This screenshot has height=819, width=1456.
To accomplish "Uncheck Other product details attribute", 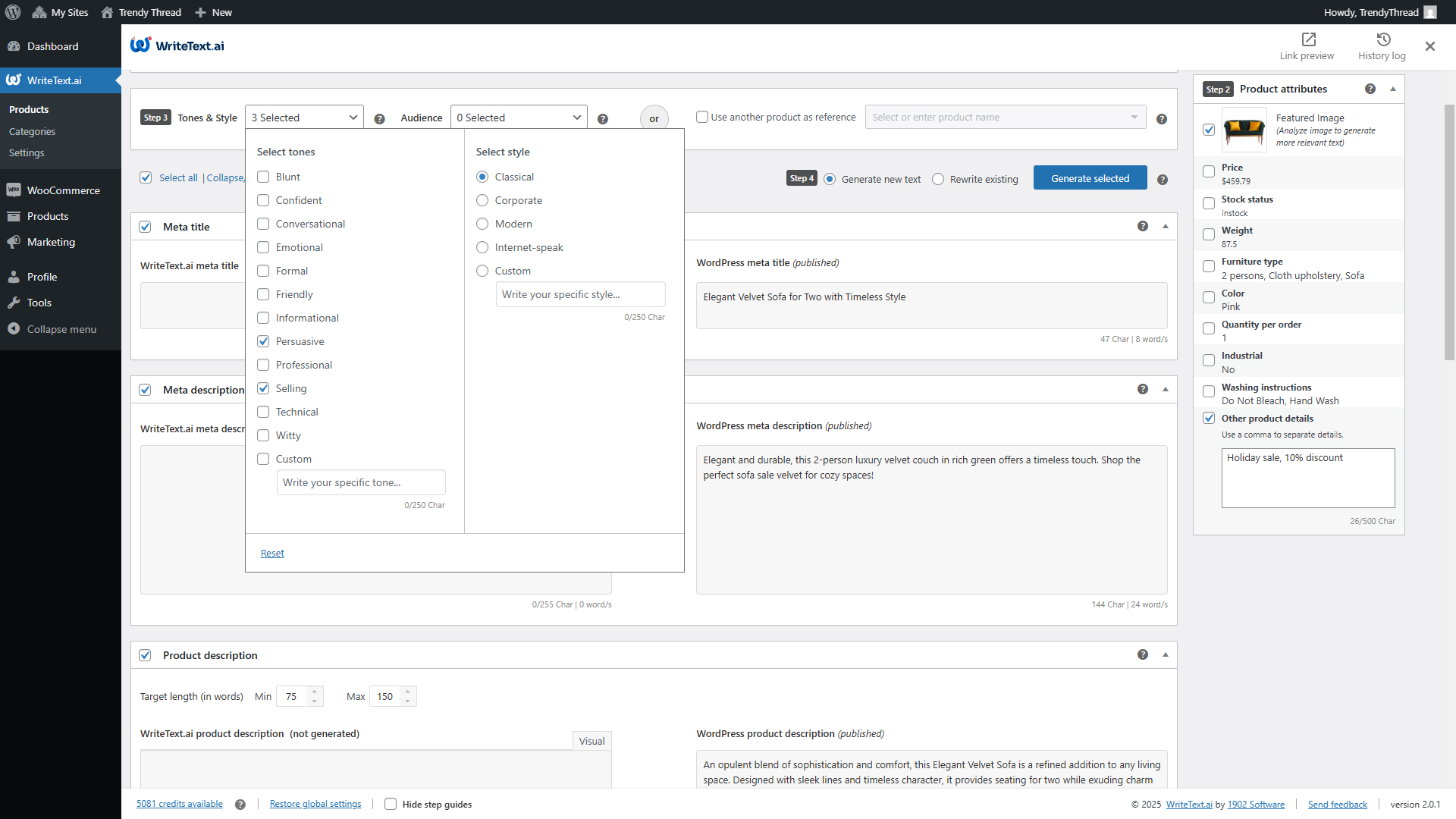I will click(x=1209, y=418).
